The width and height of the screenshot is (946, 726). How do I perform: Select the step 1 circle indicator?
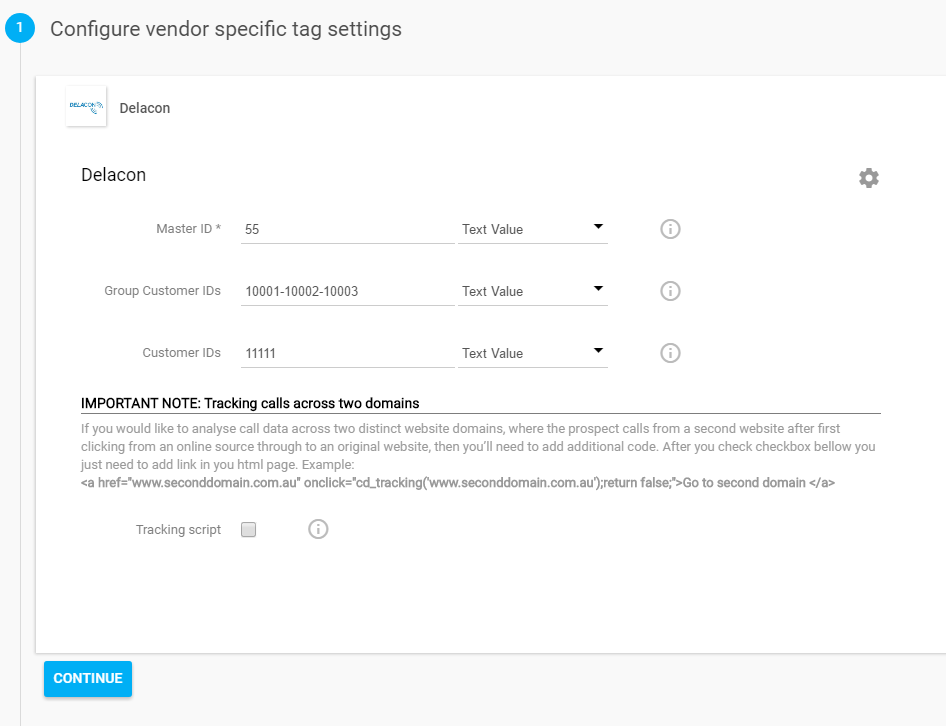20,28
